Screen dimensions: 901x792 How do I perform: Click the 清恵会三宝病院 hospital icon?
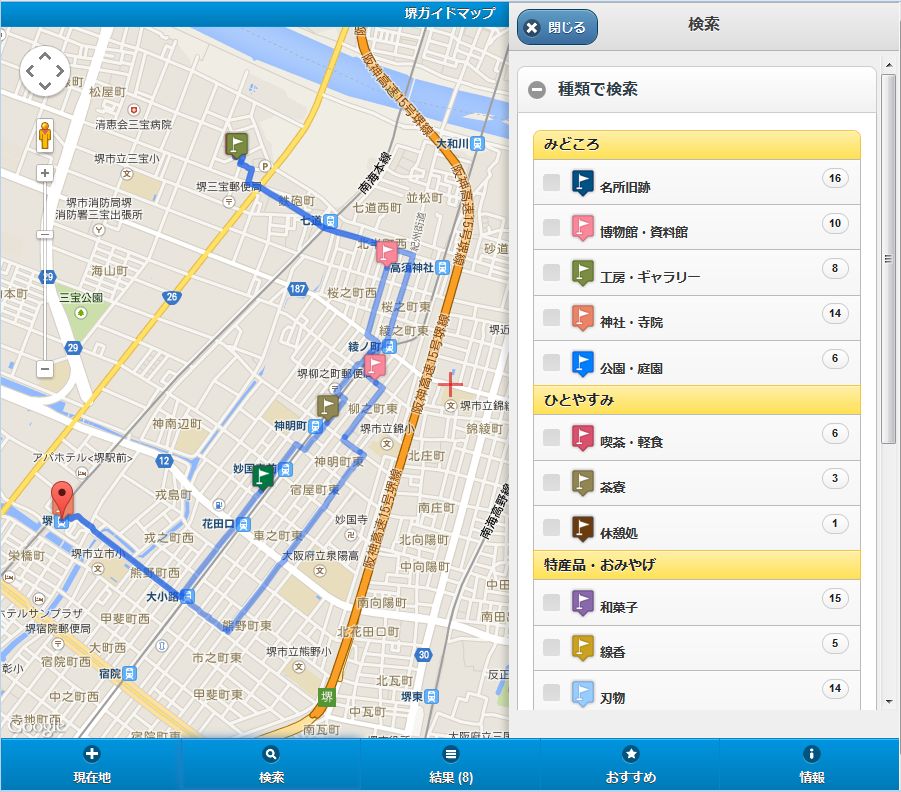(x=133, y=110)
